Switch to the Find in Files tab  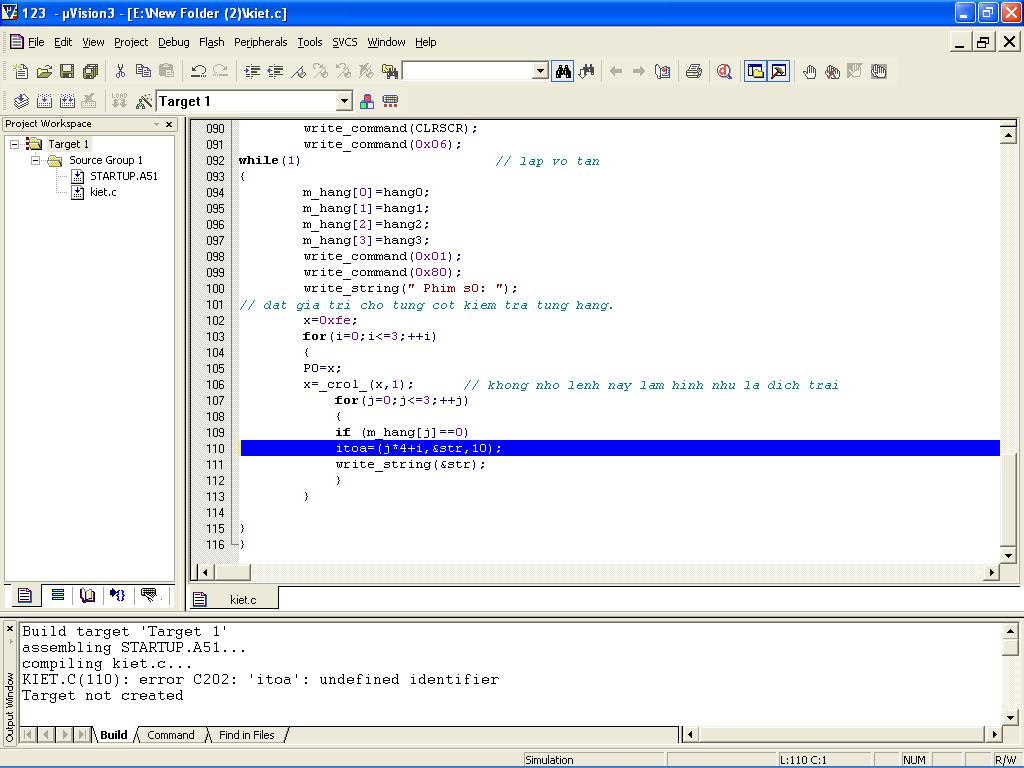point(246,735)
